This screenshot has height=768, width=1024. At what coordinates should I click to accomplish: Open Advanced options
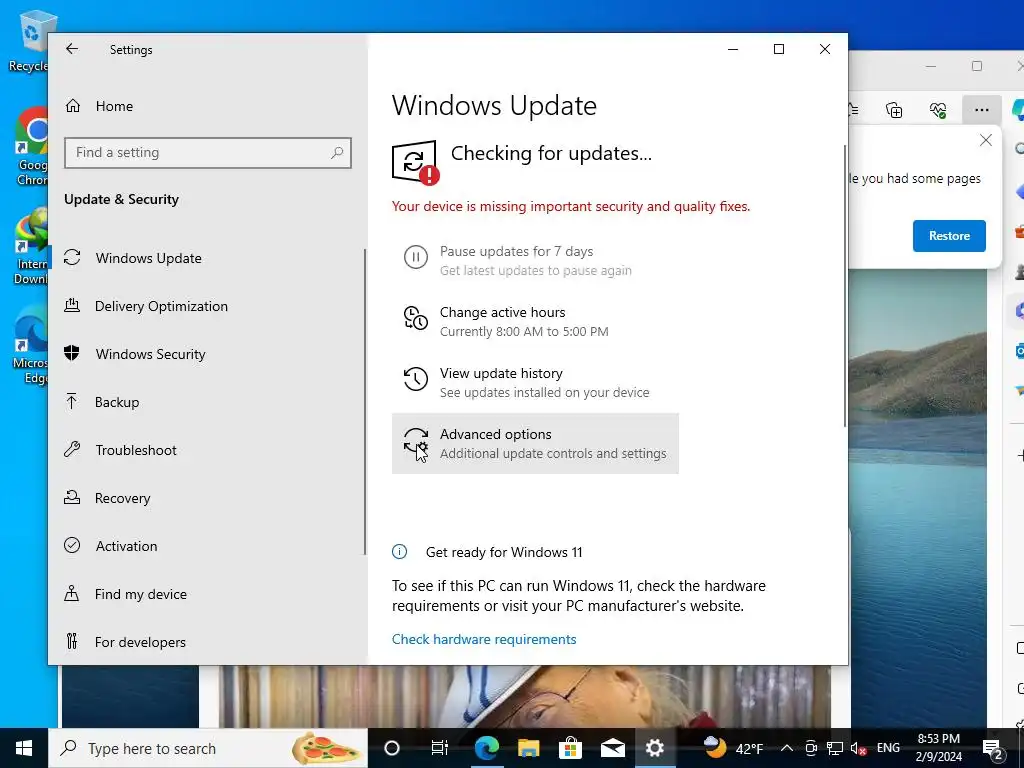click(536, 443)
